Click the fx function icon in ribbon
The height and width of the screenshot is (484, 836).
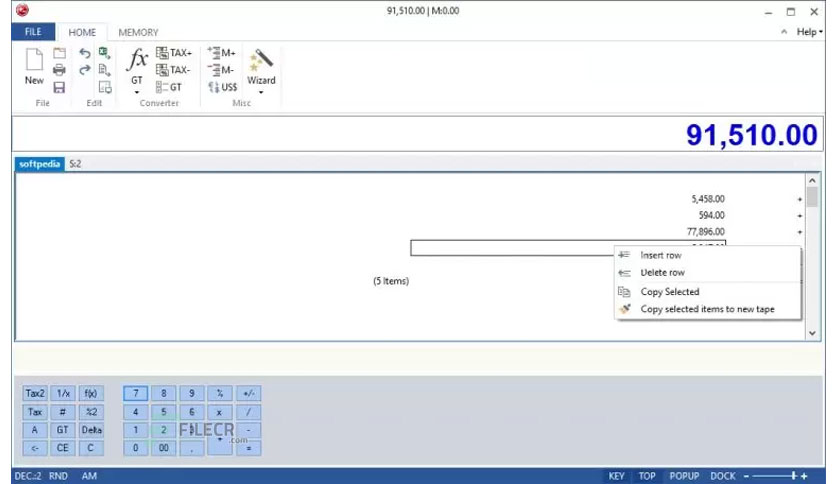click(137, 59)
